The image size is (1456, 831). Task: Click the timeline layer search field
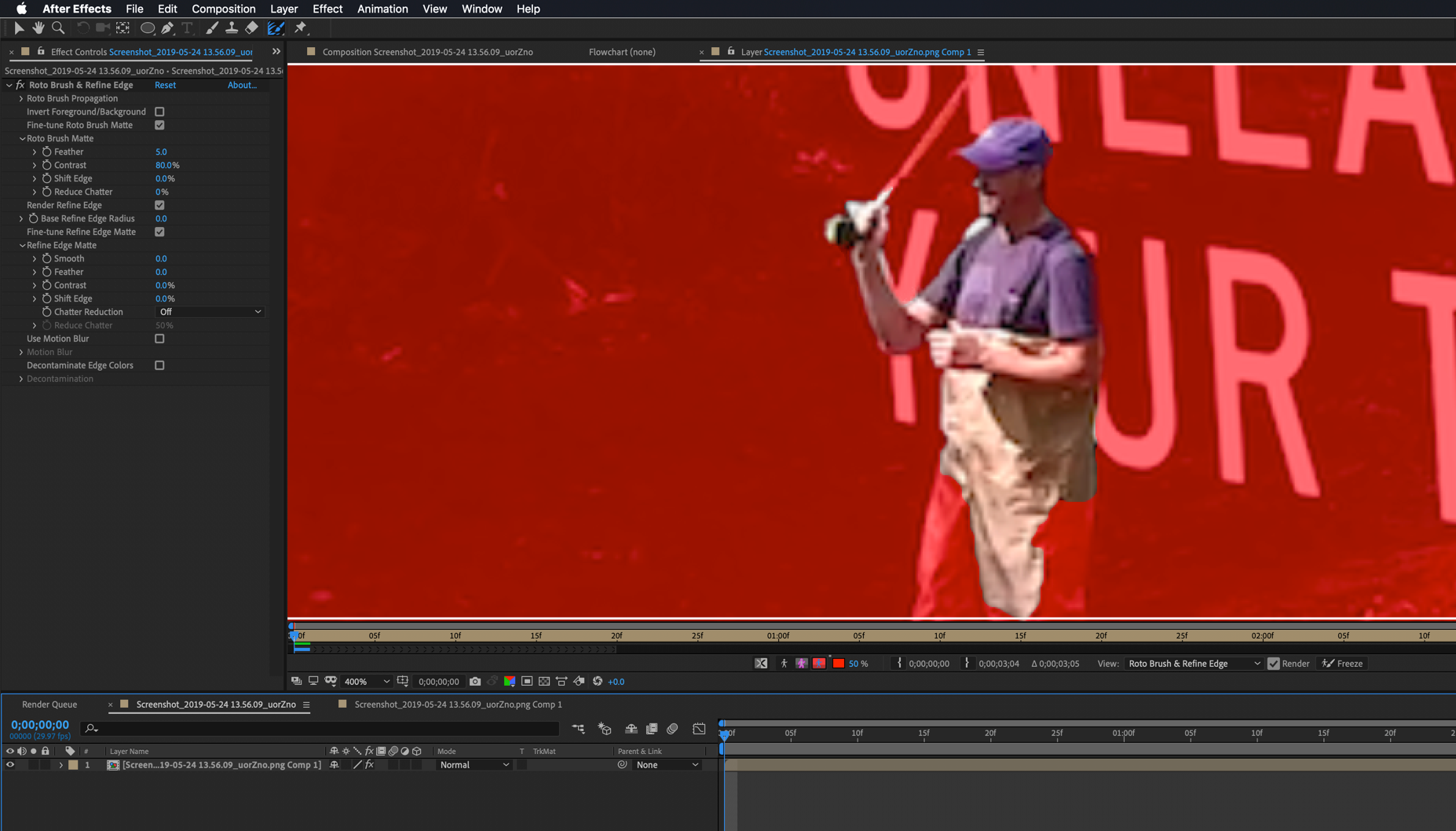tap(321, 729)
